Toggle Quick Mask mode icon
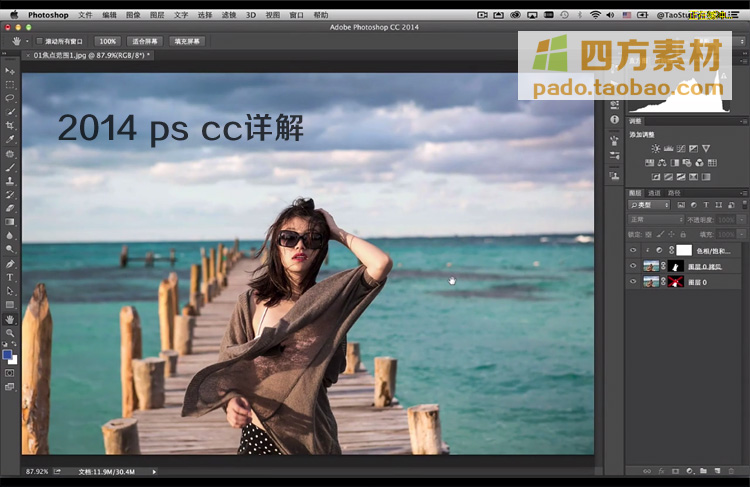This screenshot has height=487, width=750. tap(10, 372)
